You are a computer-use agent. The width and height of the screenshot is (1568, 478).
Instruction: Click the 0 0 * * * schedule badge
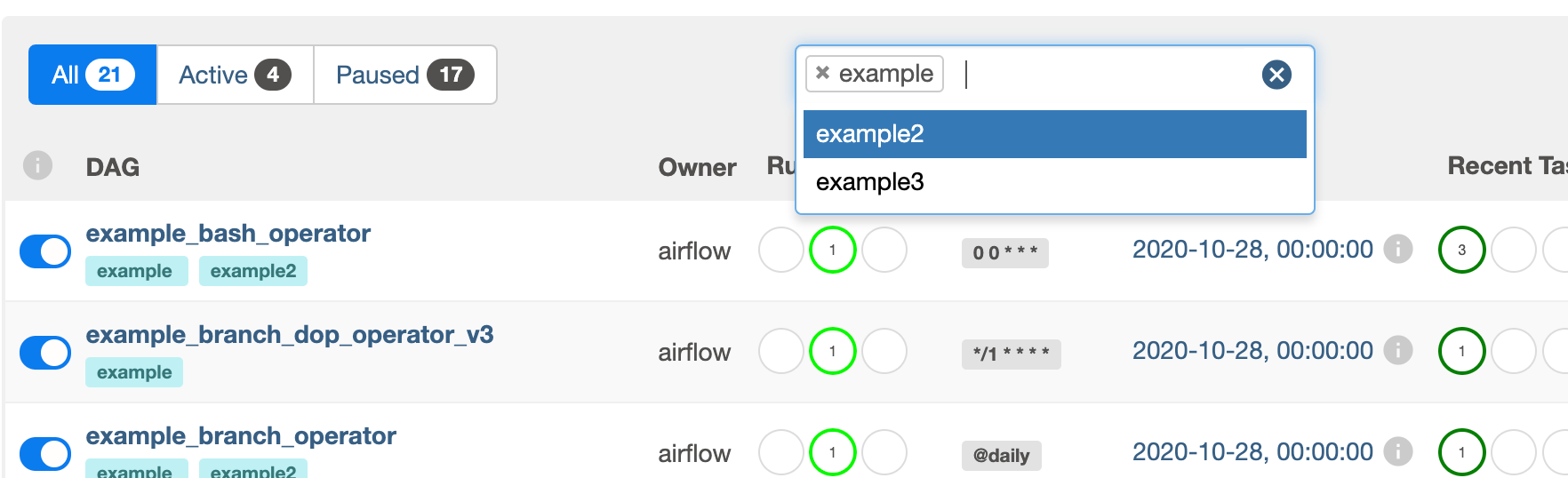coord(1004,253)
